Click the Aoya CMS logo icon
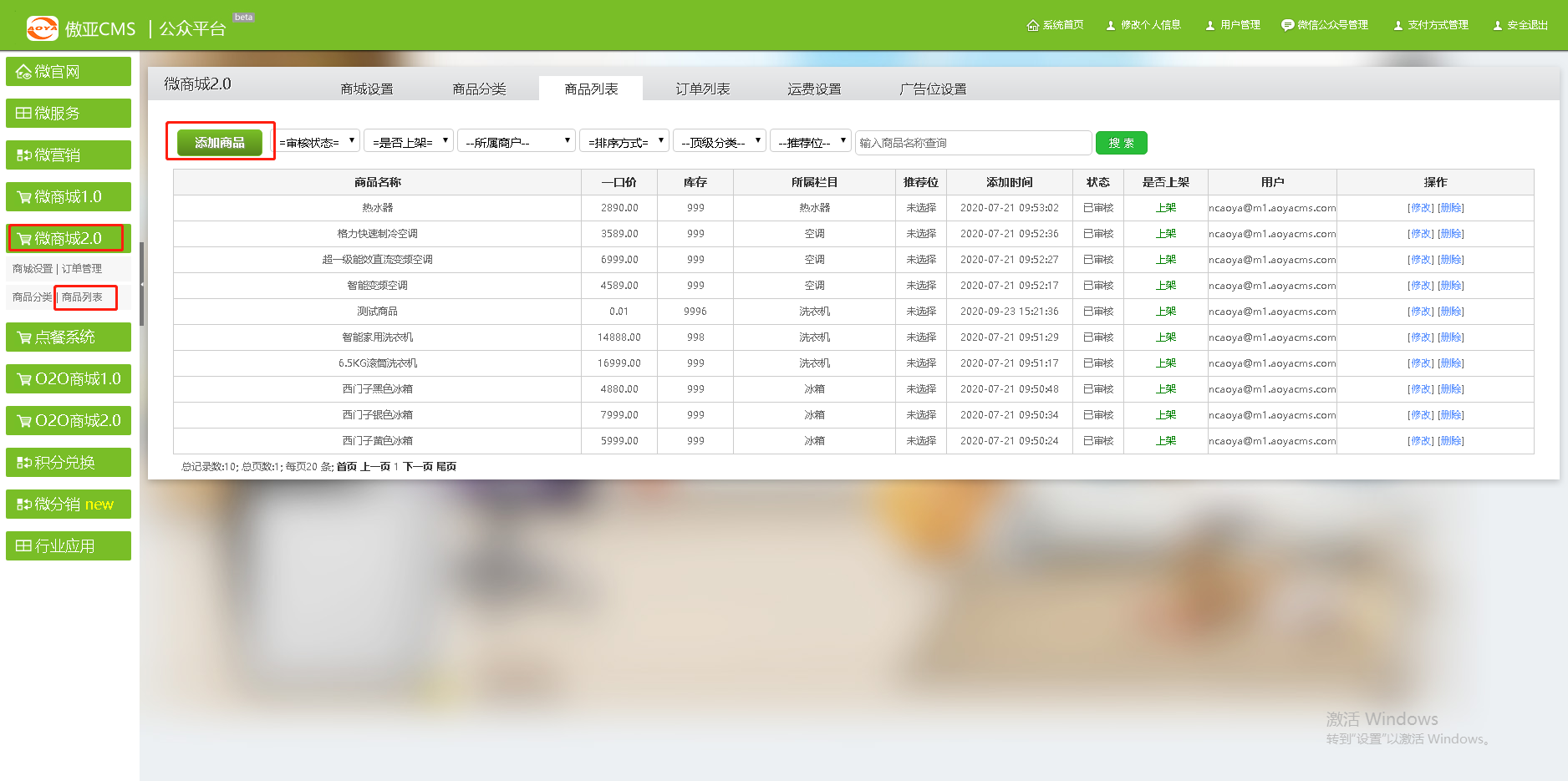The width and height of the screenshot is (1568, 781). 42,28
